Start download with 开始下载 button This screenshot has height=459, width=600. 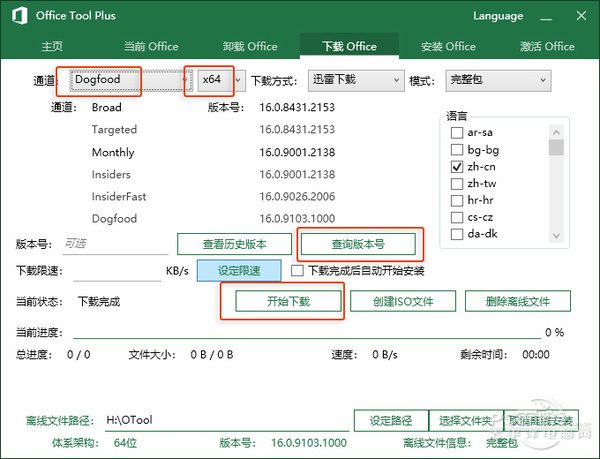point(288,301)
